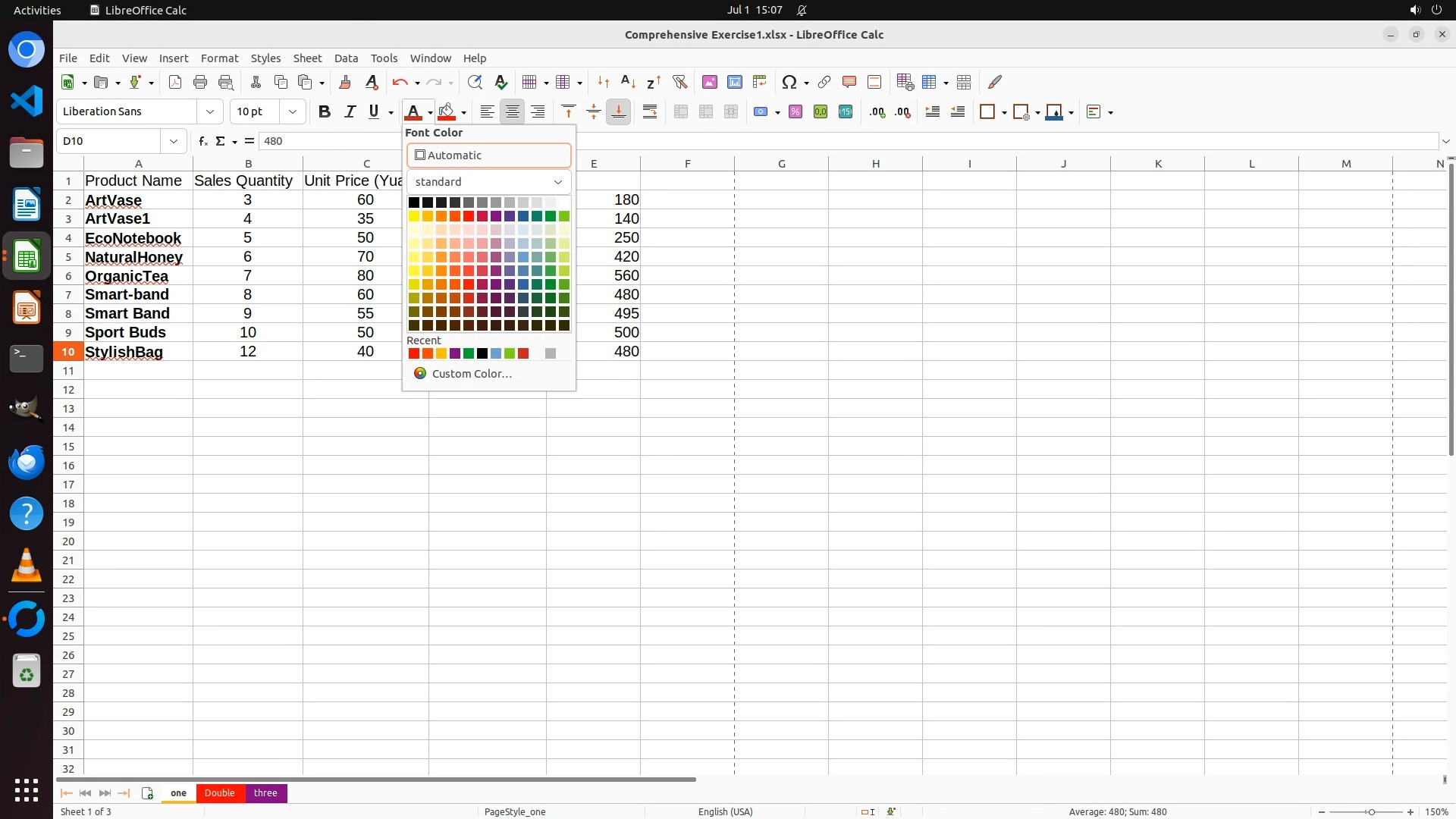Click the Automatic font color button
The height and width of the screenshot is (819, 1456).
click(x=488, y=155)
